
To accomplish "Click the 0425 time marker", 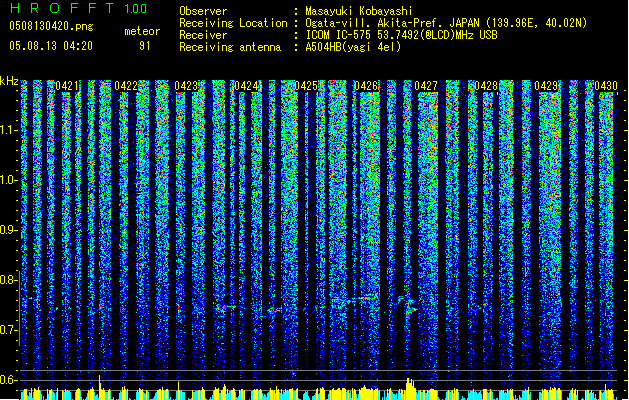I will click(x=306, y=86).
